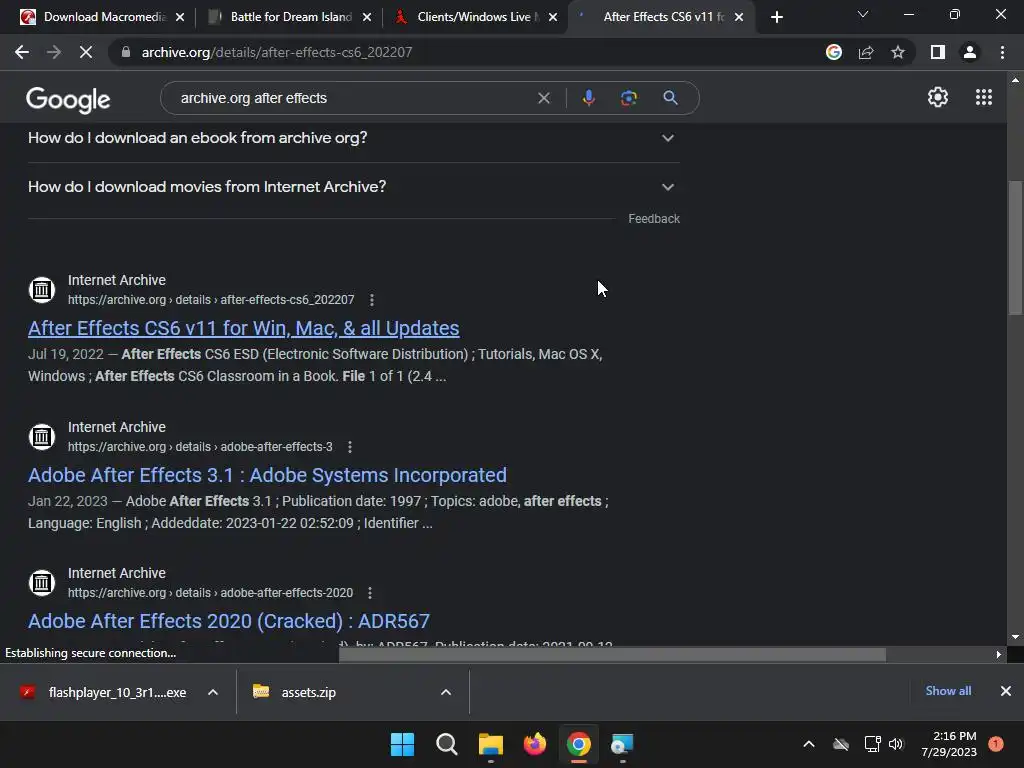Click the first Internet Archive favicon
Viewport: 1024px width, 768px height.
(x=42, y=289)
